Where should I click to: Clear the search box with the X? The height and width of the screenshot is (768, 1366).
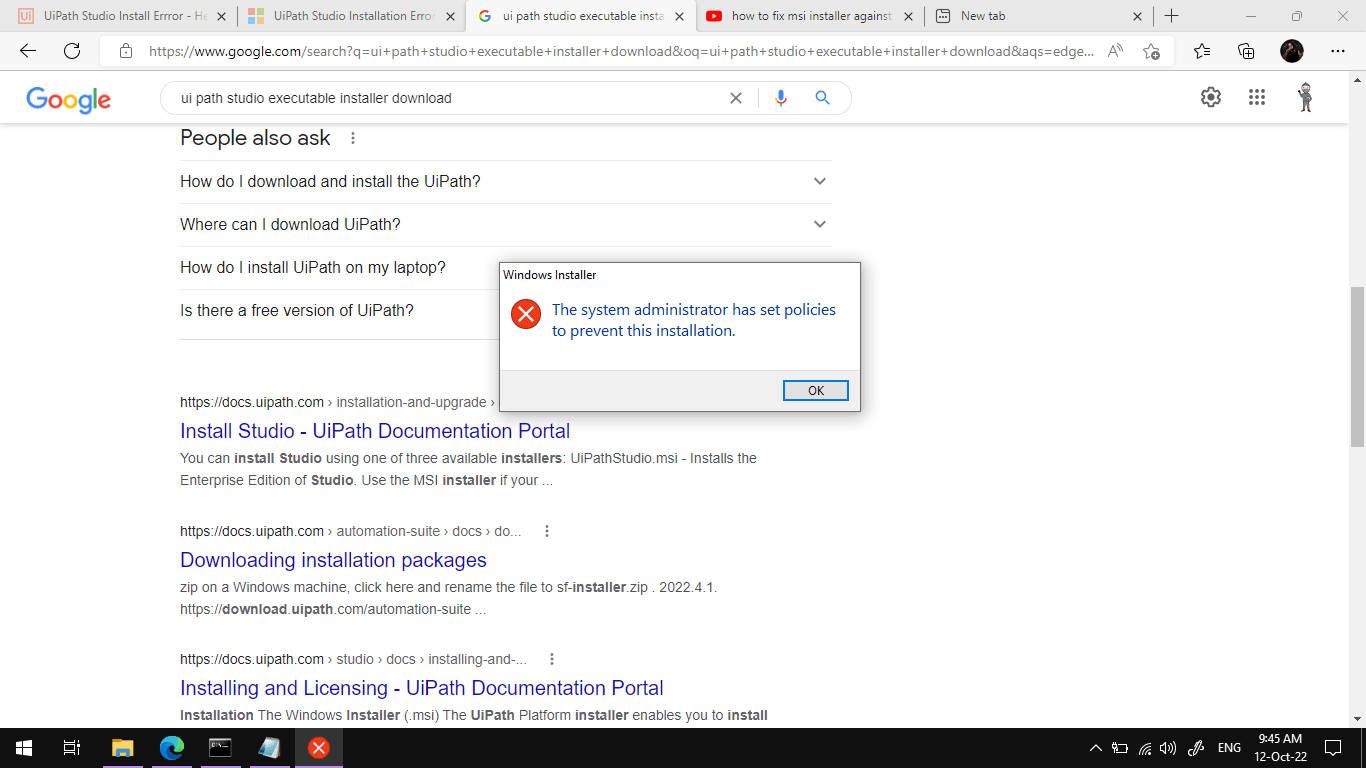click(736, 98)
